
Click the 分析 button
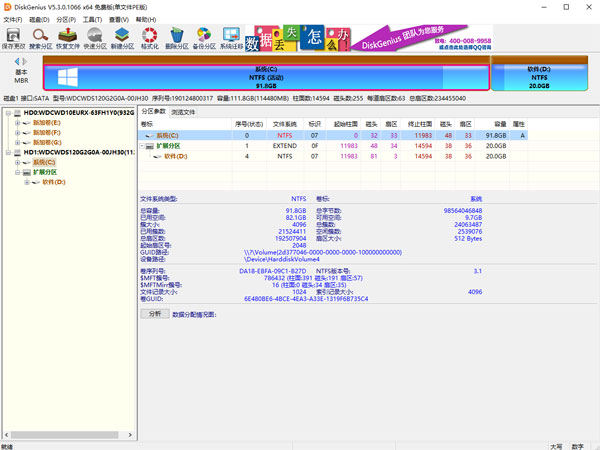(155, 313)
